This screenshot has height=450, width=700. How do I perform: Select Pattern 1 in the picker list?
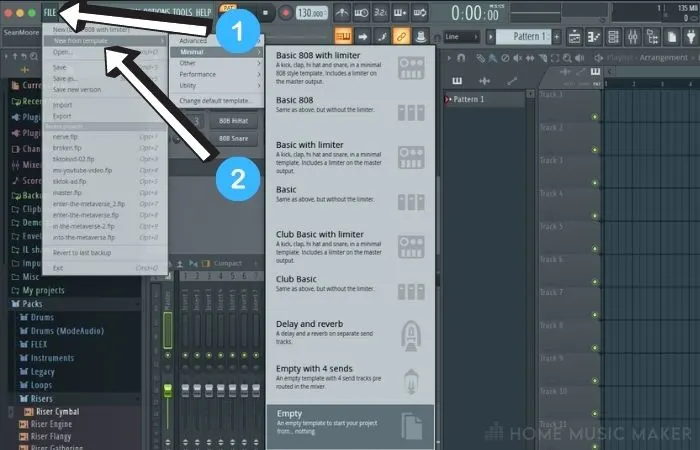coord(485,99)
